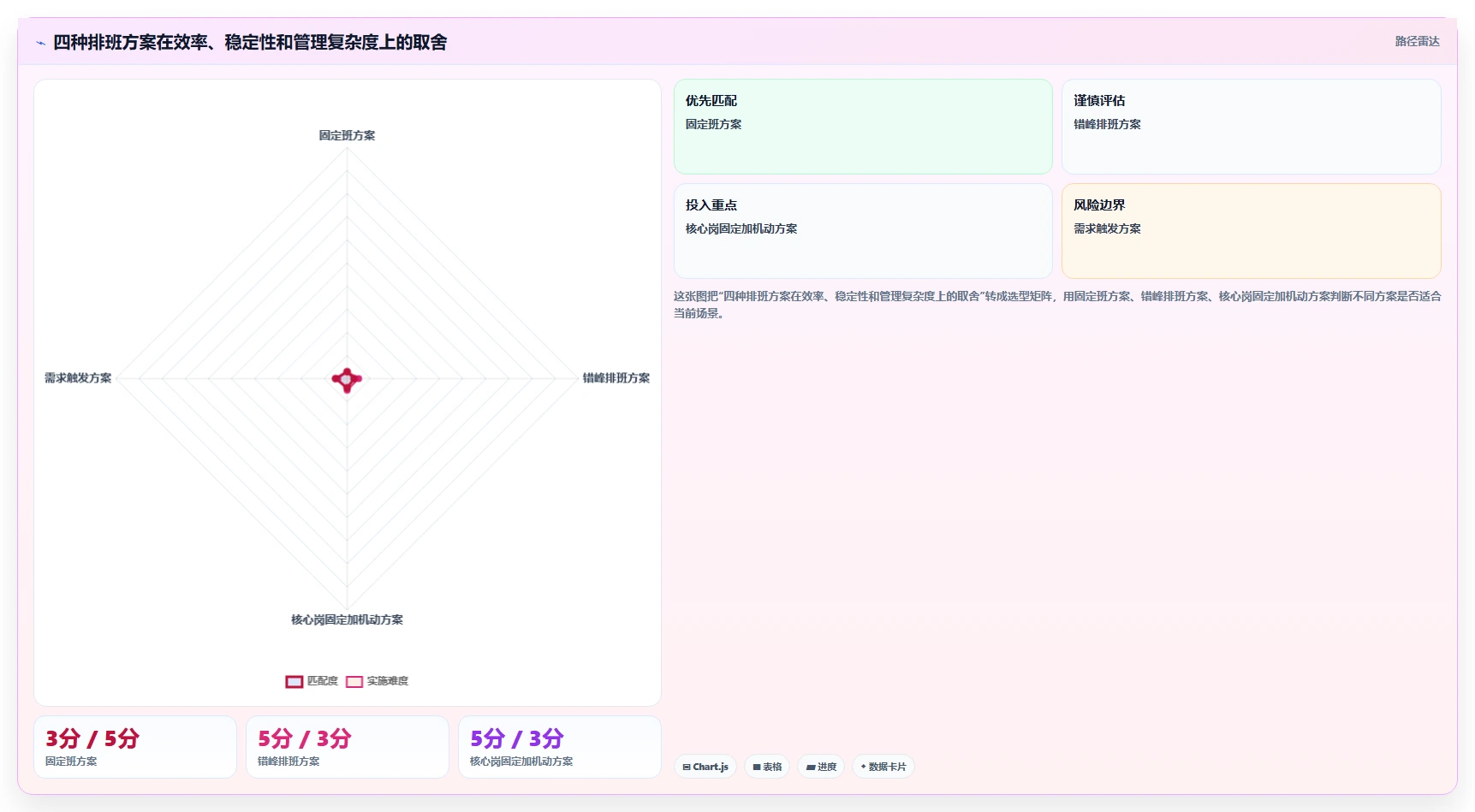Click the 数据卡片 tag chip
The width and height of the screenshot is (1475, 812).
coord(883,767)
